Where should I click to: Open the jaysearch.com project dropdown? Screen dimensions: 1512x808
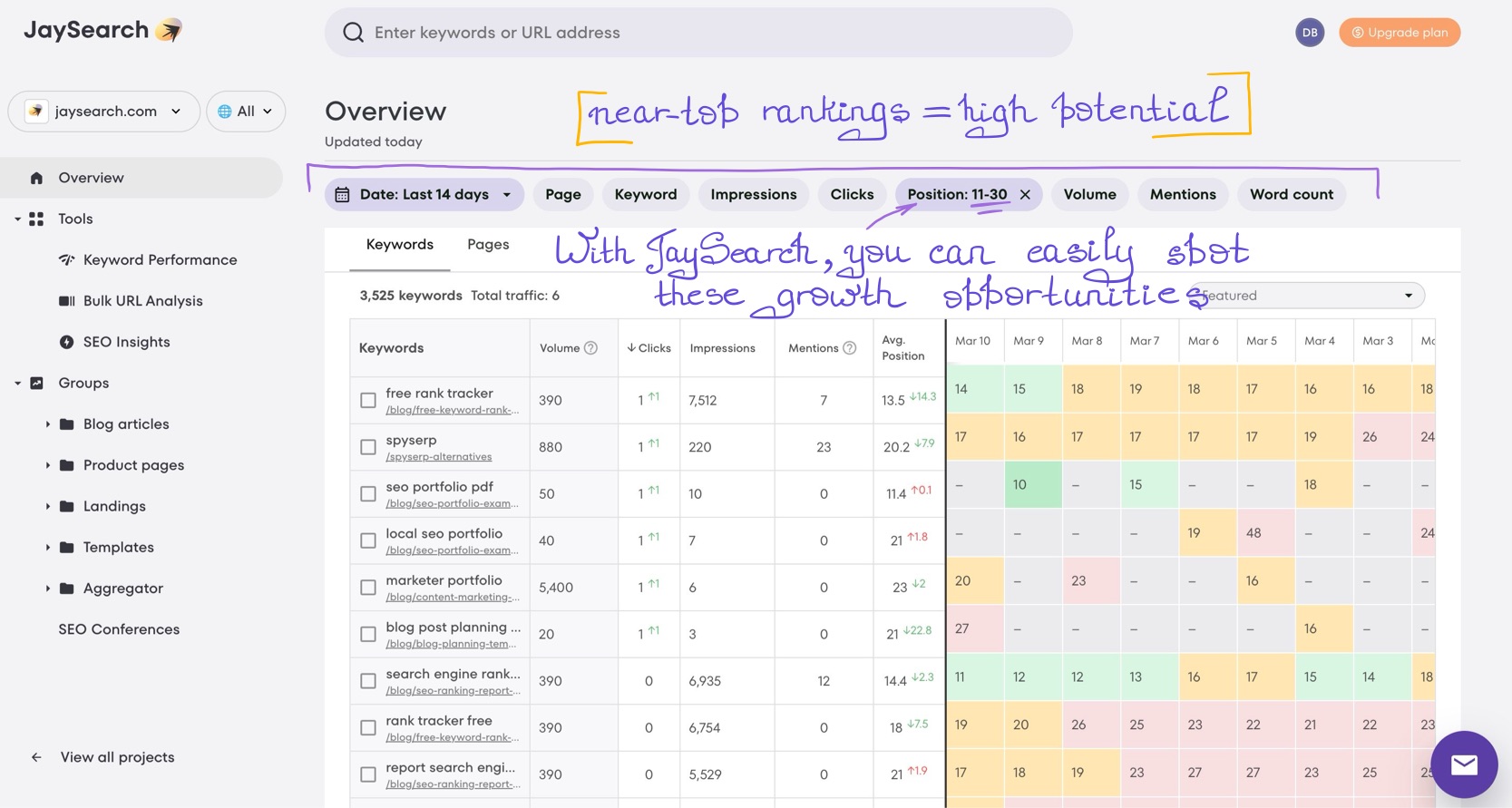tap(103, 111)
